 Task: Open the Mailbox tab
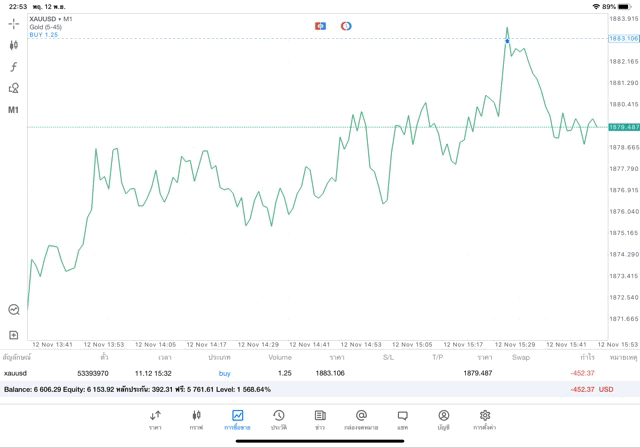361,419
